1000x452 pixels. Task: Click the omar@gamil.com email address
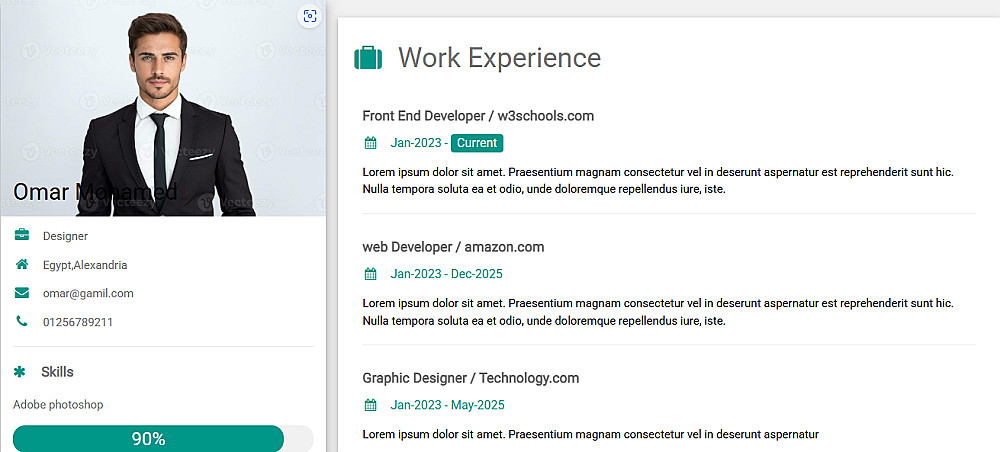click(x=88, y=293)
